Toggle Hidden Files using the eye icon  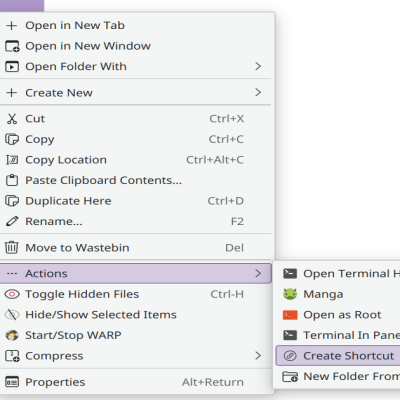[12, 294]
